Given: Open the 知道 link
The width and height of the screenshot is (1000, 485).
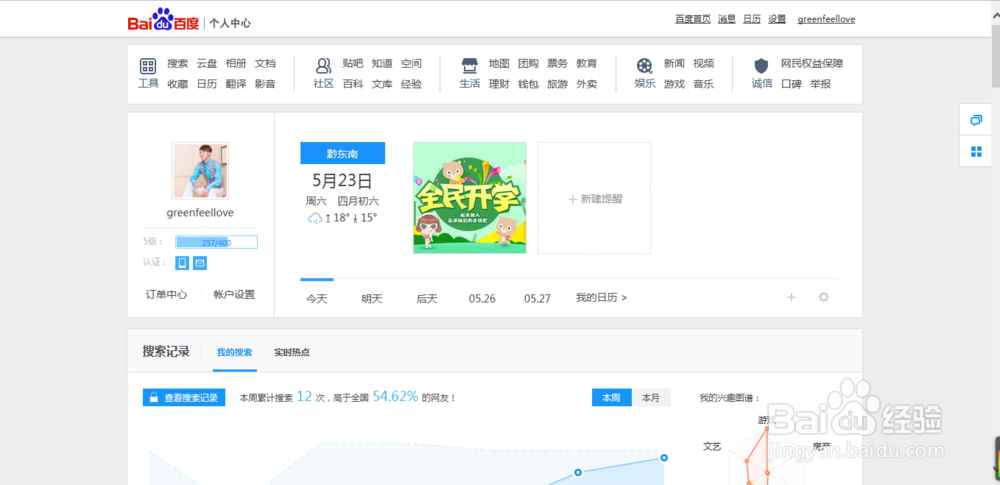Looking at the screenshot, I should 382,63.
